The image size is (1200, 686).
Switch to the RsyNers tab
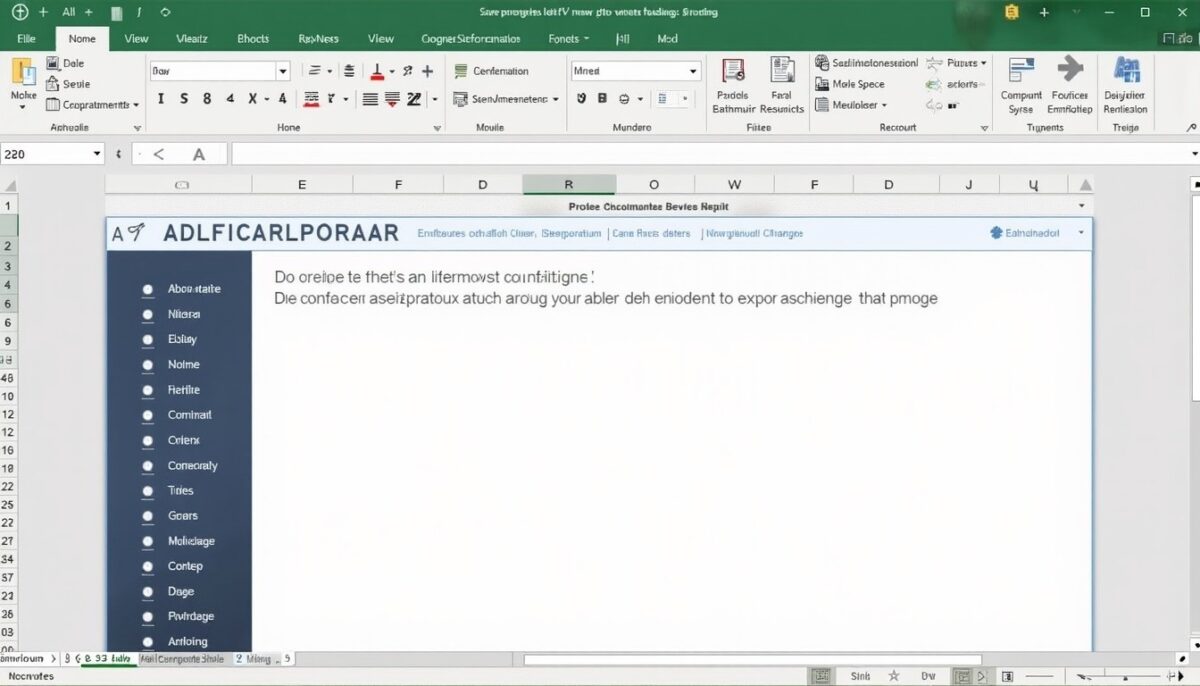point(318,39)
